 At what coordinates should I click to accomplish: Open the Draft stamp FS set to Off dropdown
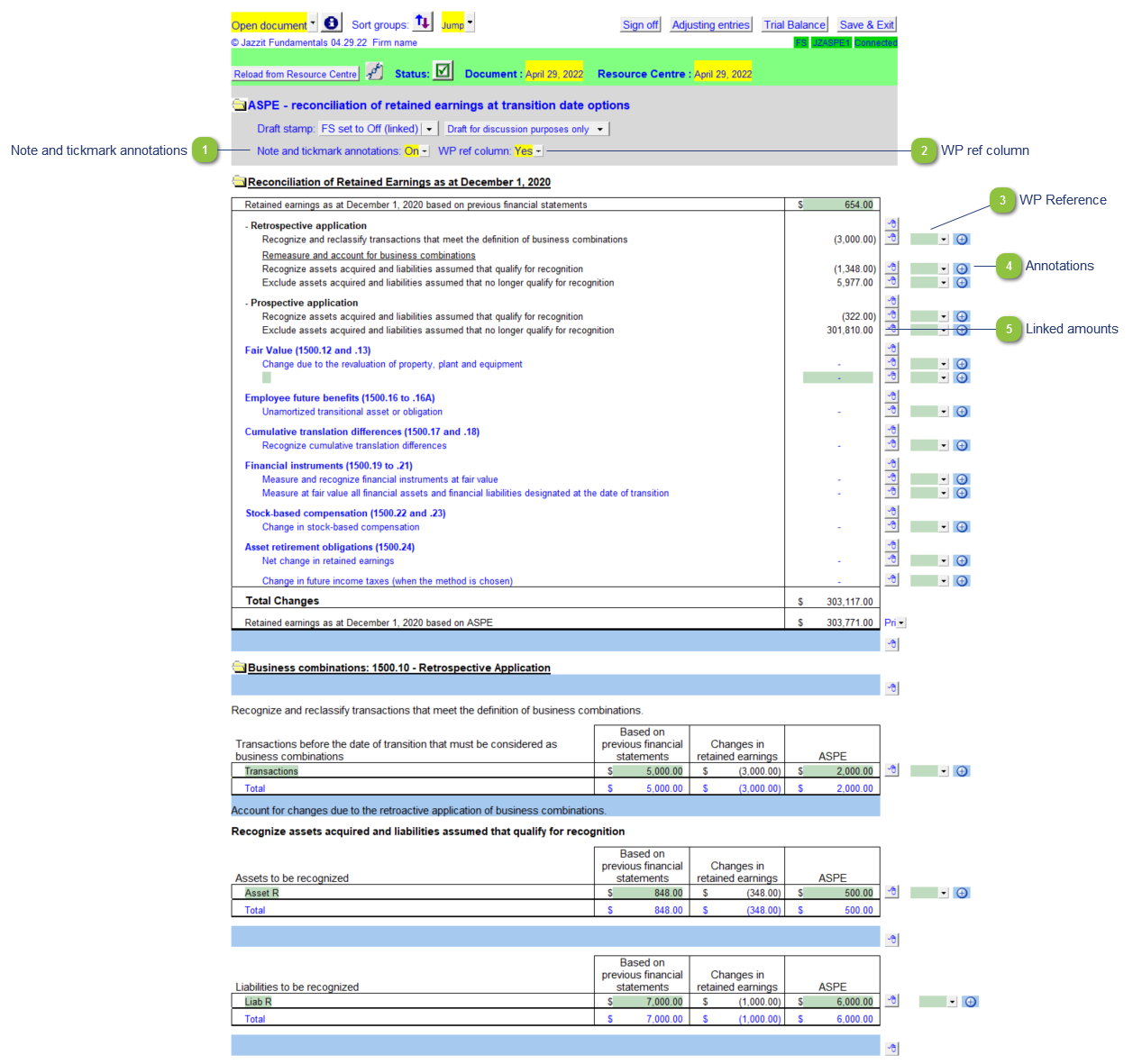pyautogui.click(x=429, y=129)
